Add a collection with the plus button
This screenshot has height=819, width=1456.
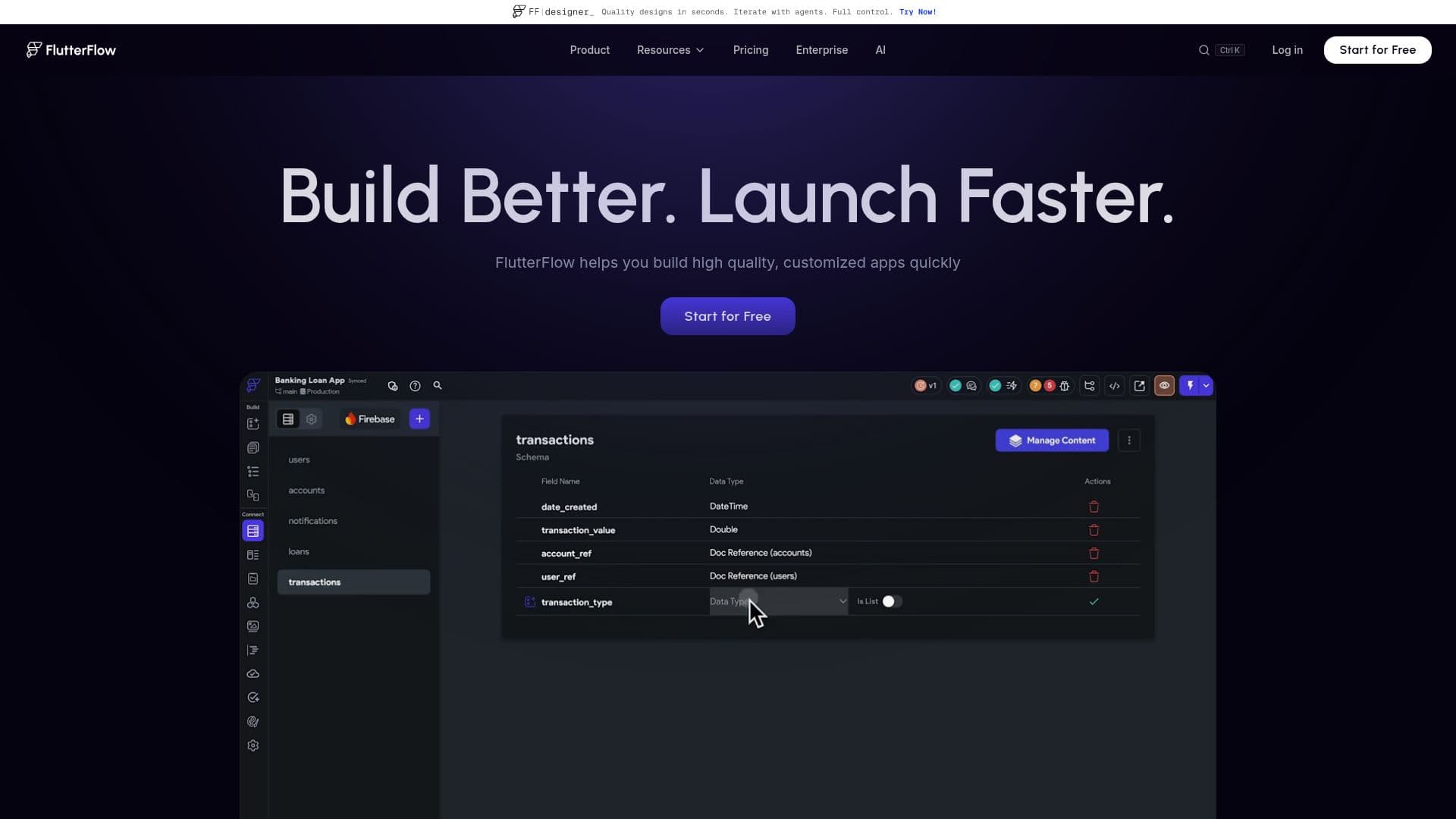[x=419, y=419]
